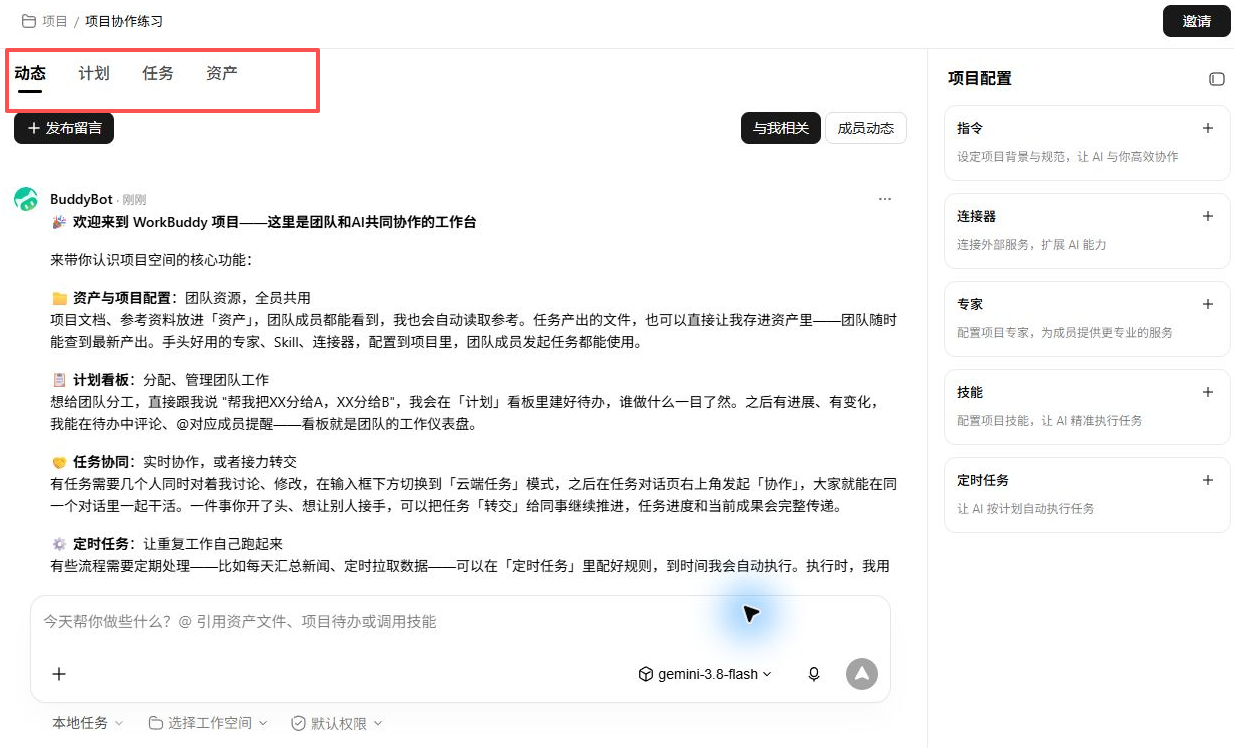
Task: Click the 资产与项目配置 paragraph heading
Action: click(124, 298)
